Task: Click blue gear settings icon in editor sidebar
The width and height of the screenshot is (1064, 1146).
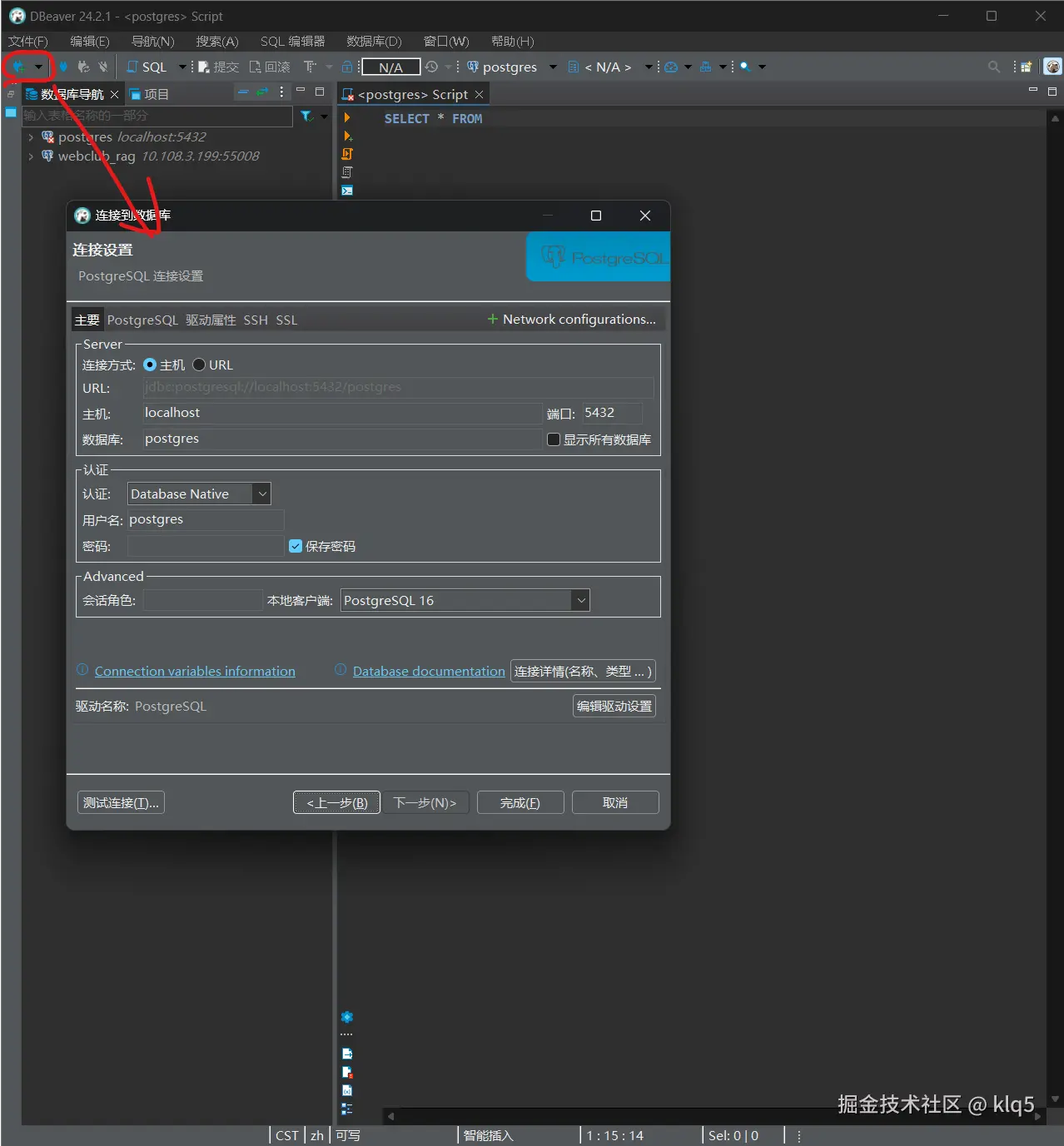Action: (347, 1017)
